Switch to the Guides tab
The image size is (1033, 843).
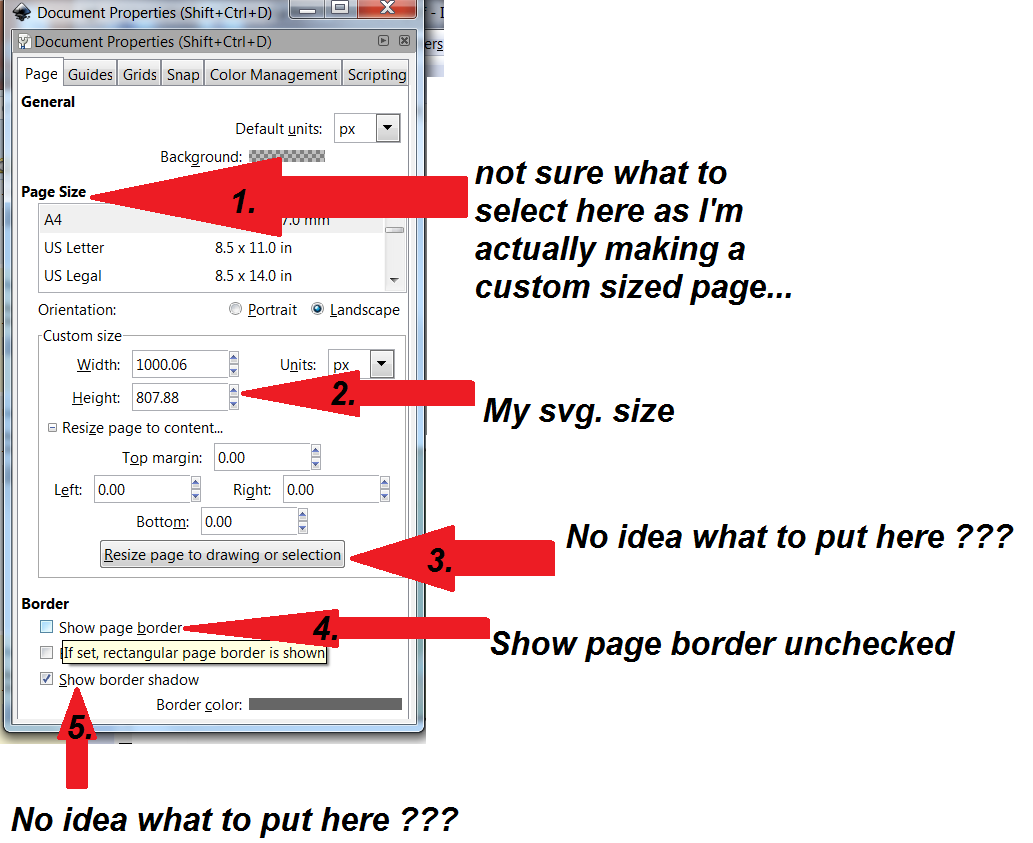click(90, 73)
